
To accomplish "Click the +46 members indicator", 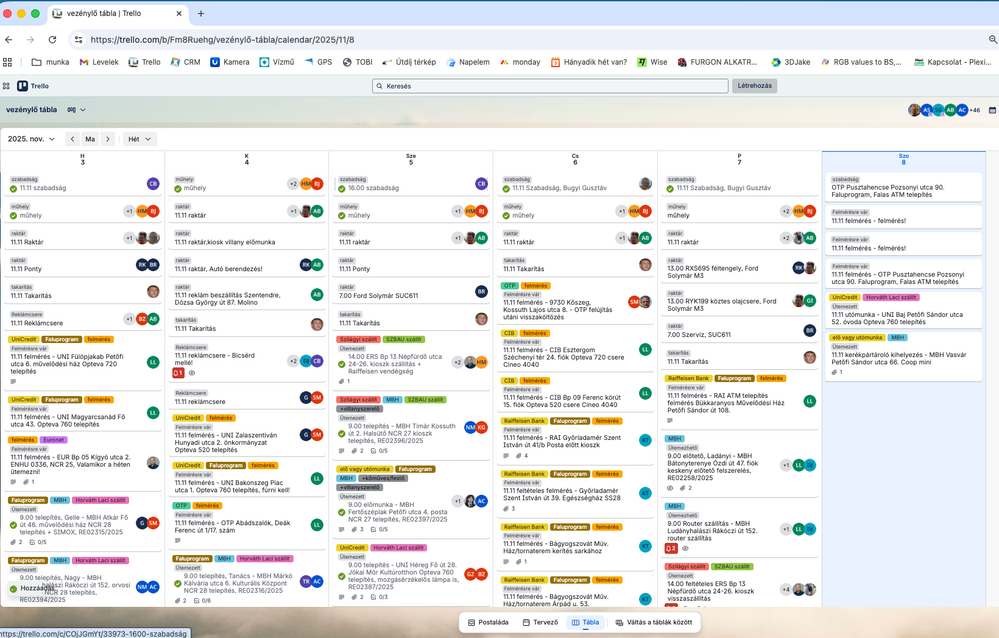I will pyautogui.click(x=975, y=110).
